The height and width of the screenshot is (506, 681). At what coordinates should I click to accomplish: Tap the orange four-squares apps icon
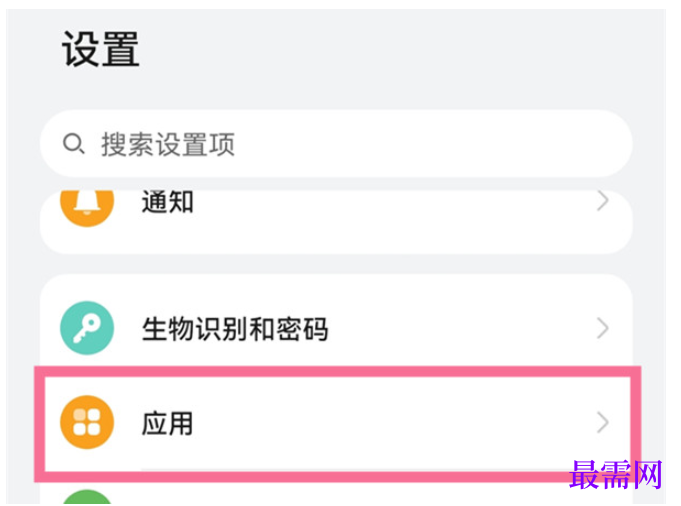[x=87, y=422]
